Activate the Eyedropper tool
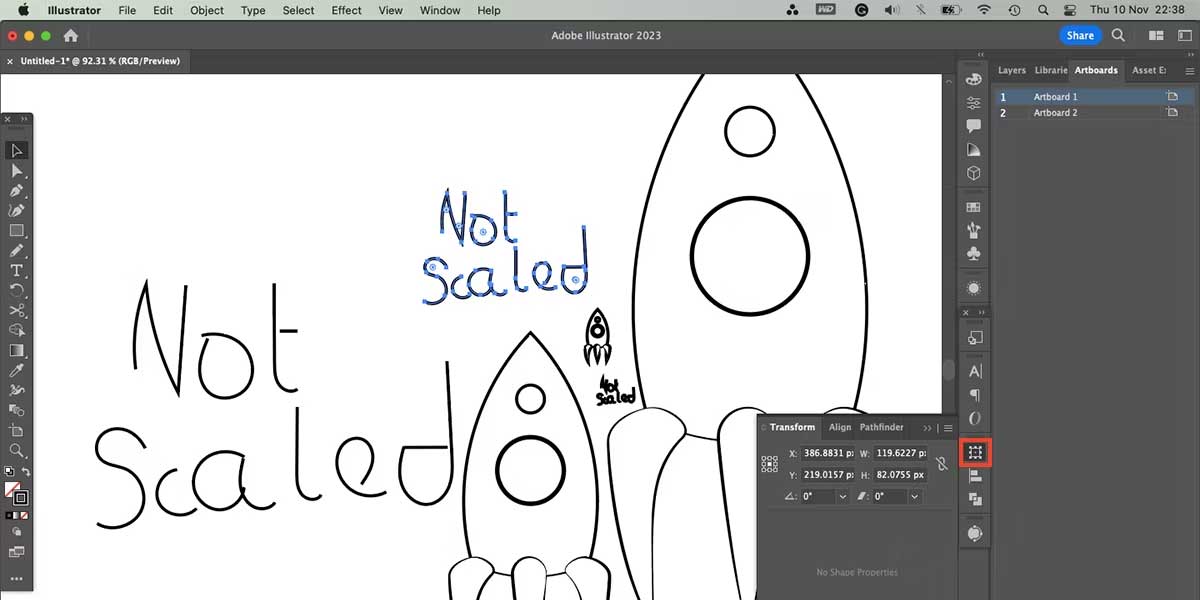The image size is (1200, 600). (17, 371)
